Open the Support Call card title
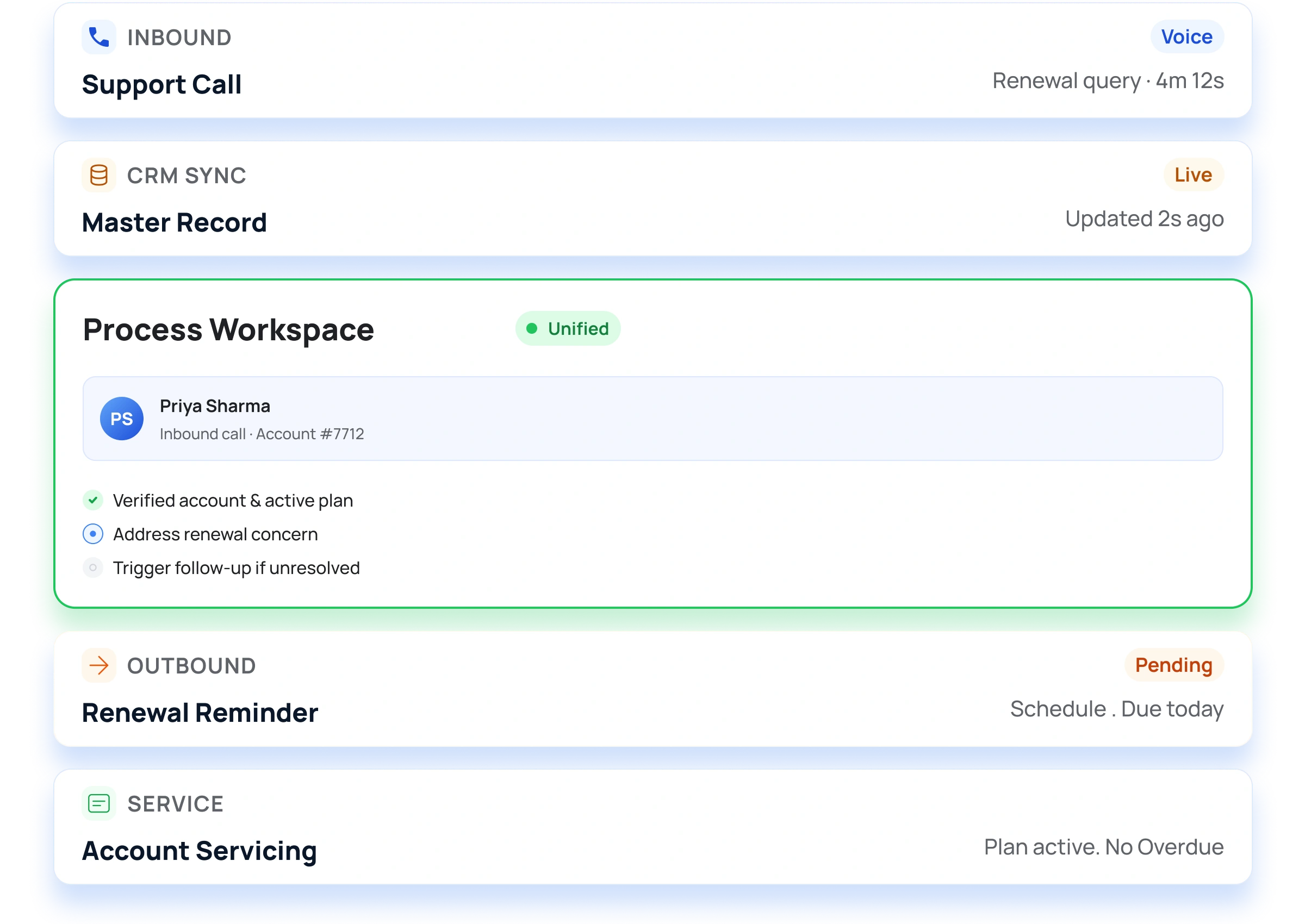This screenshot has width=1305, height=924. pyautogui.click(x=161, y=84)
